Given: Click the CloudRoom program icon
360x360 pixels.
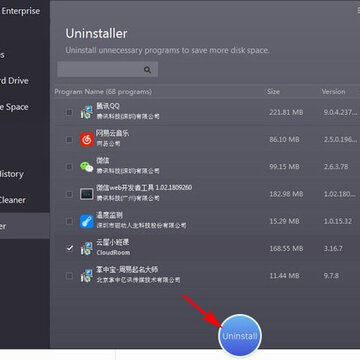Looking at the screenshot, I should coord(87,249).
